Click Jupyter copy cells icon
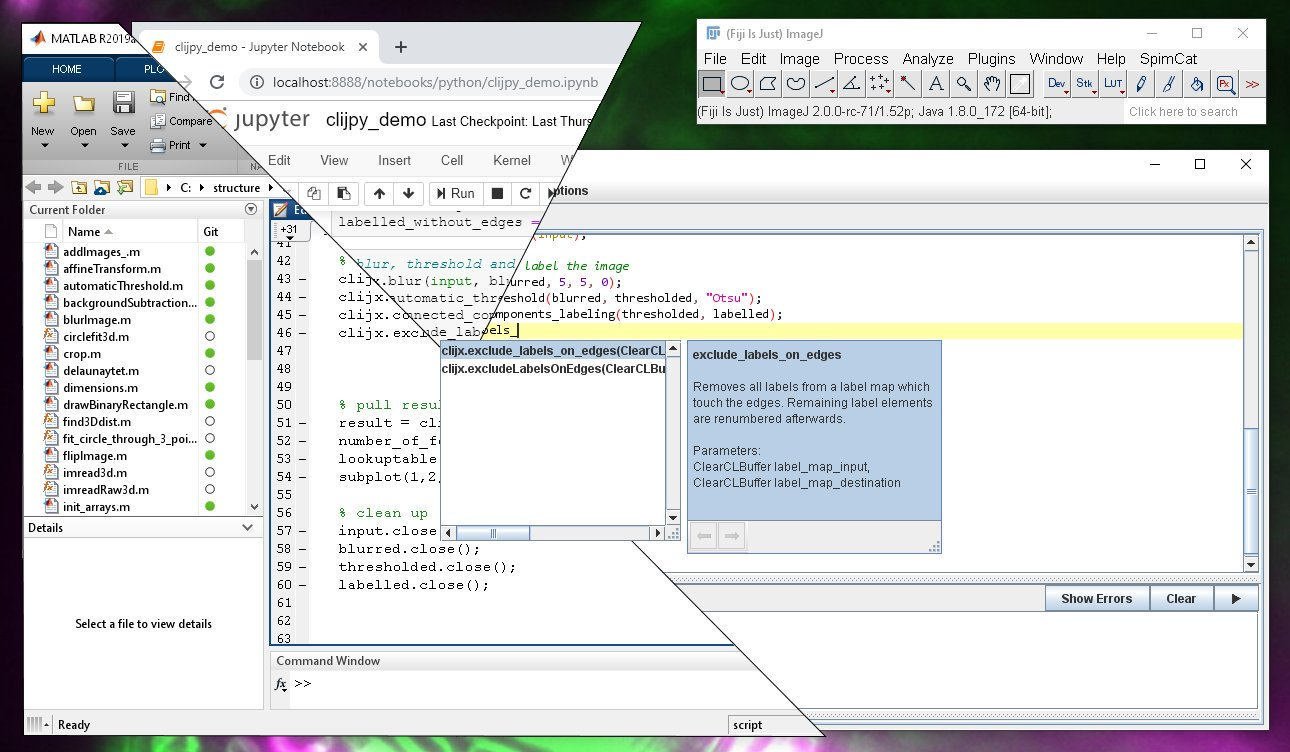 point(315,193)
